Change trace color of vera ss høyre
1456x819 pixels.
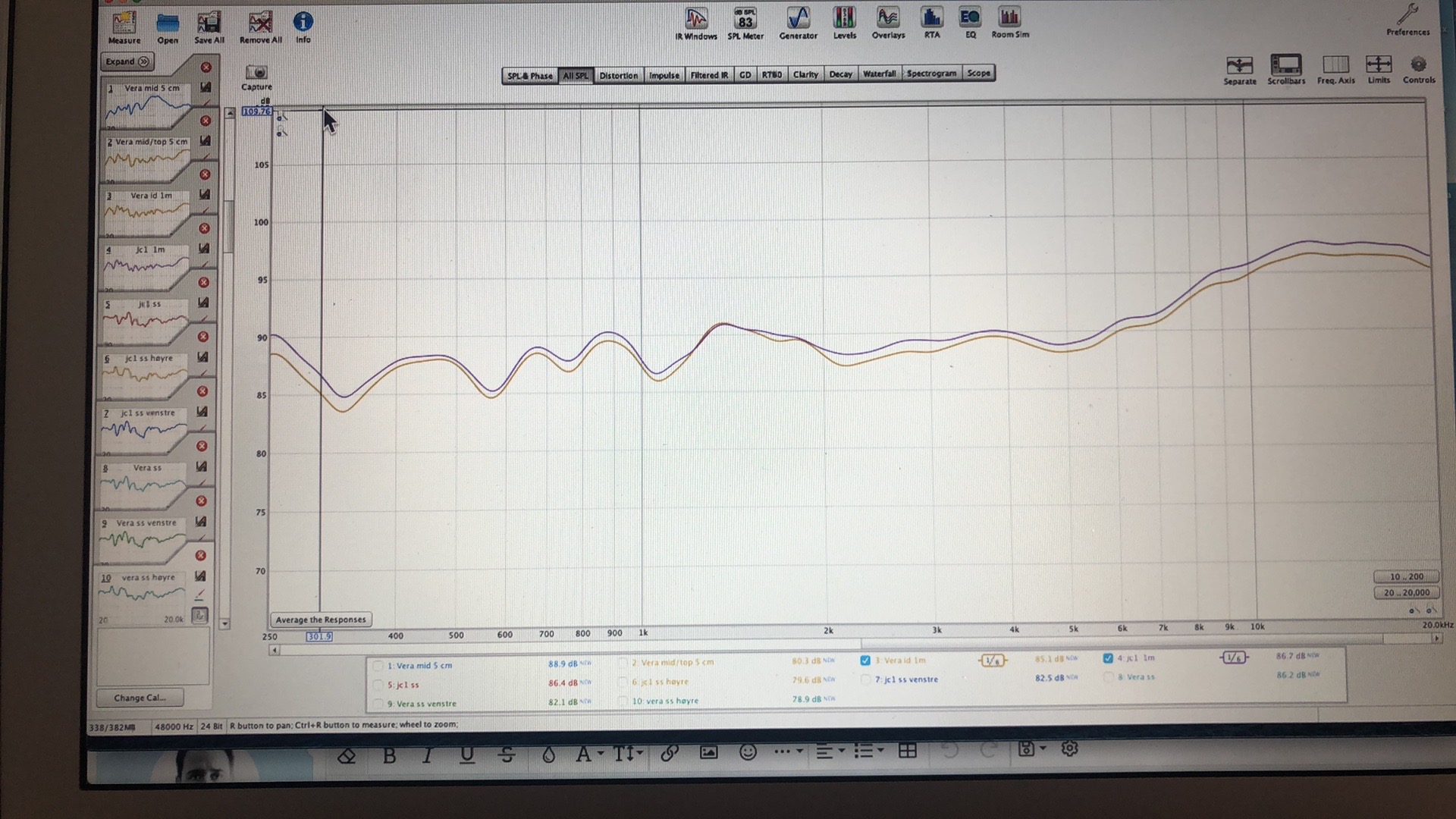pyautogui.click(x=200, y=595)
